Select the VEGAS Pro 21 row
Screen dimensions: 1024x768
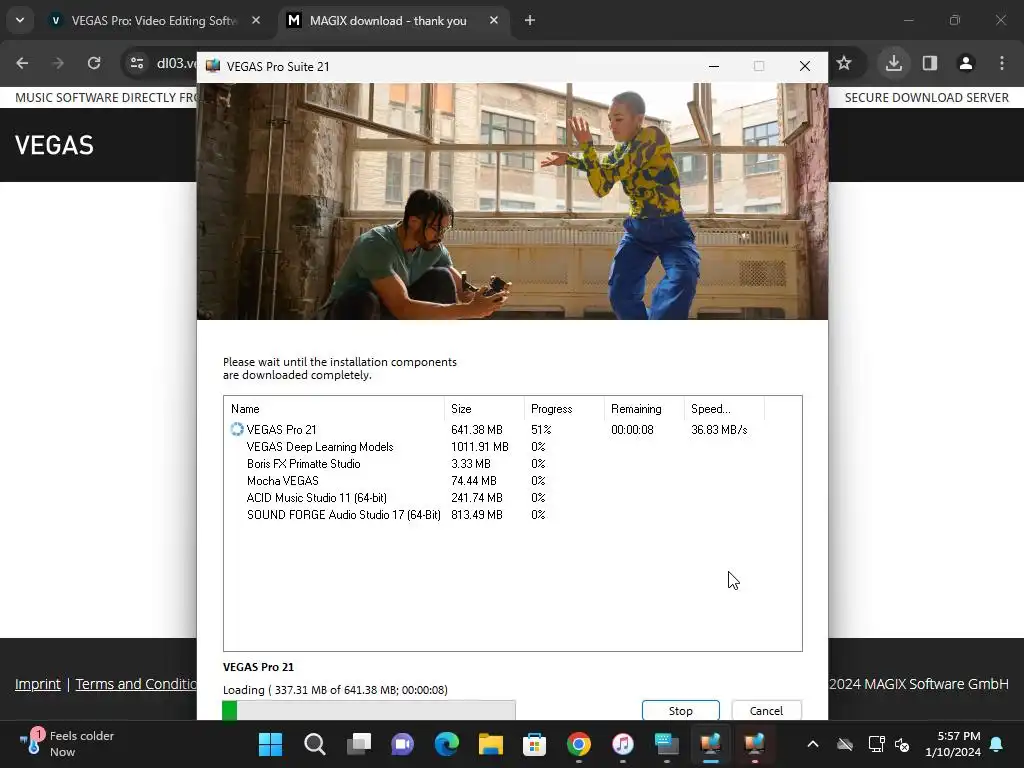click(x=513, y=430)
